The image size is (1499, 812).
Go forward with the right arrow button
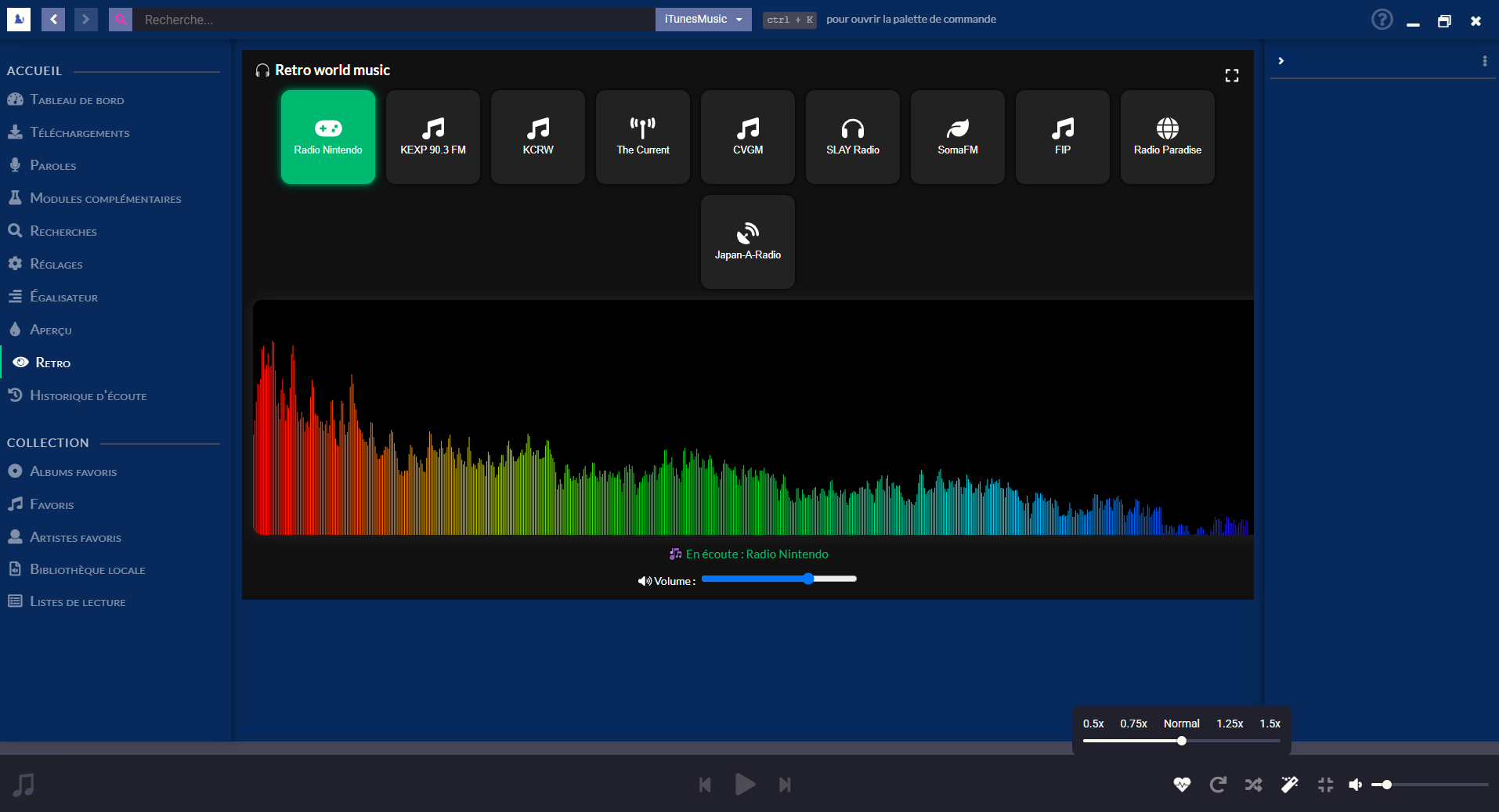click(x=86, y=20)
